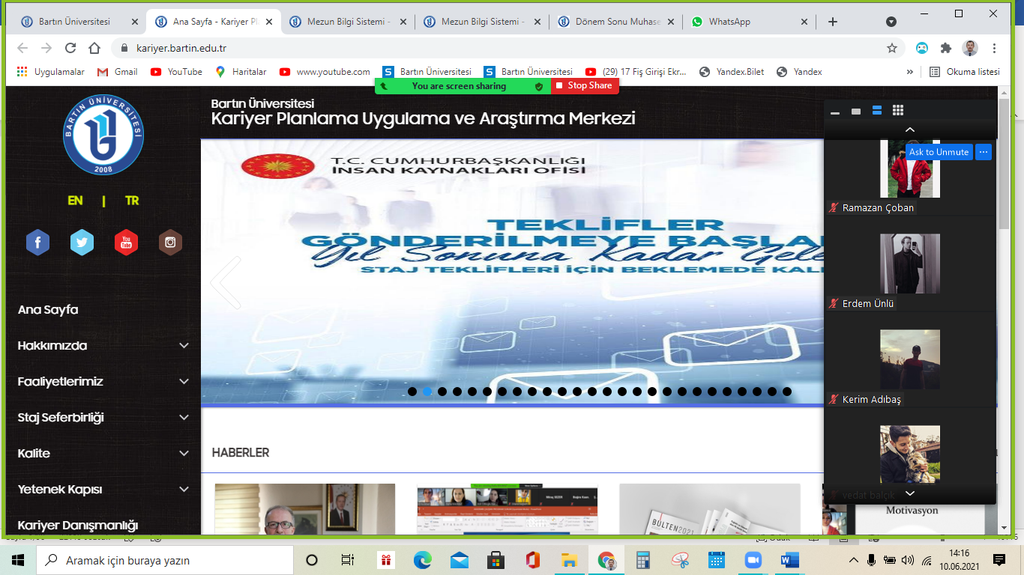Switch site language to TR
Screen dimensions: 1024x575
click(x=132, y=201)
